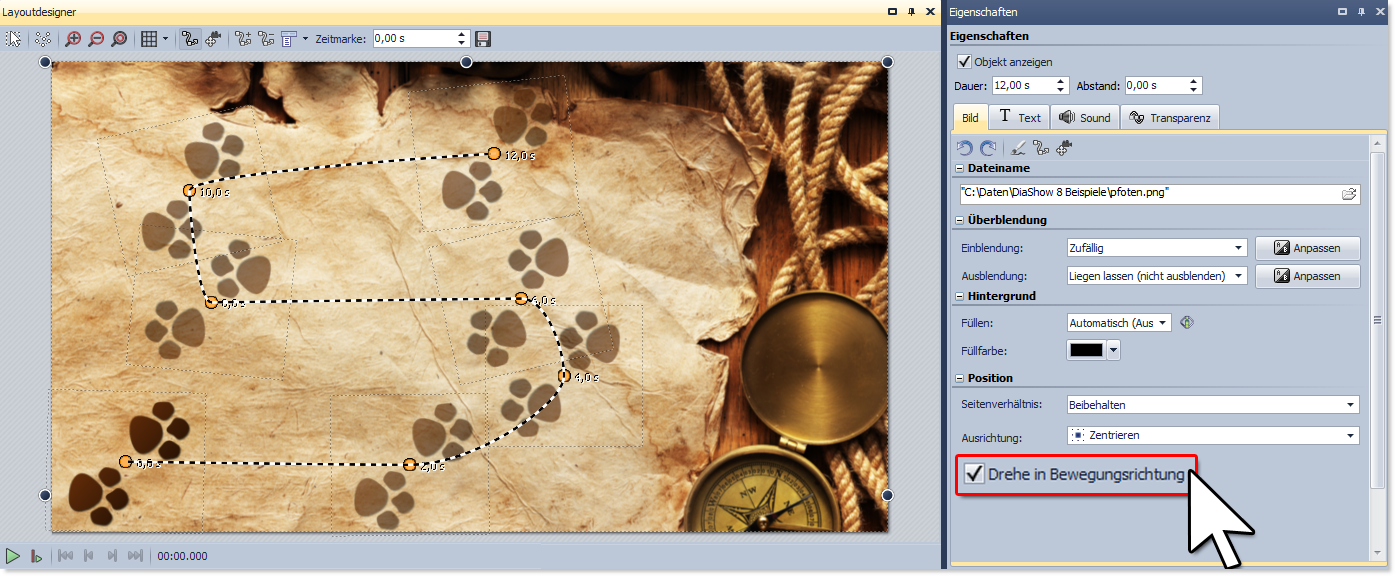Open the Sound tab
Screen dimensions: 1396x577
tap(1084, 117)
